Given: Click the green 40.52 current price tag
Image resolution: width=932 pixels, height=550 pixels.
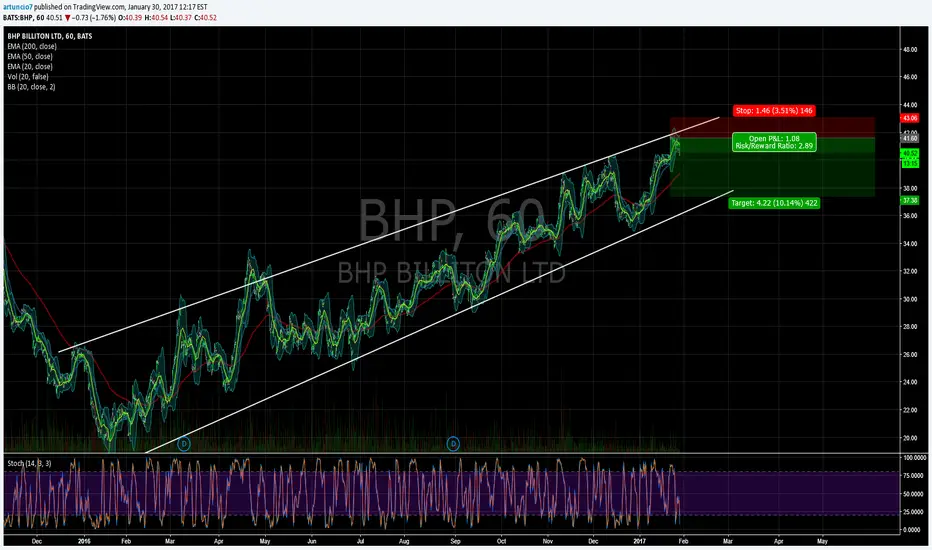Looking at the screenshot, I should (910, 153).
